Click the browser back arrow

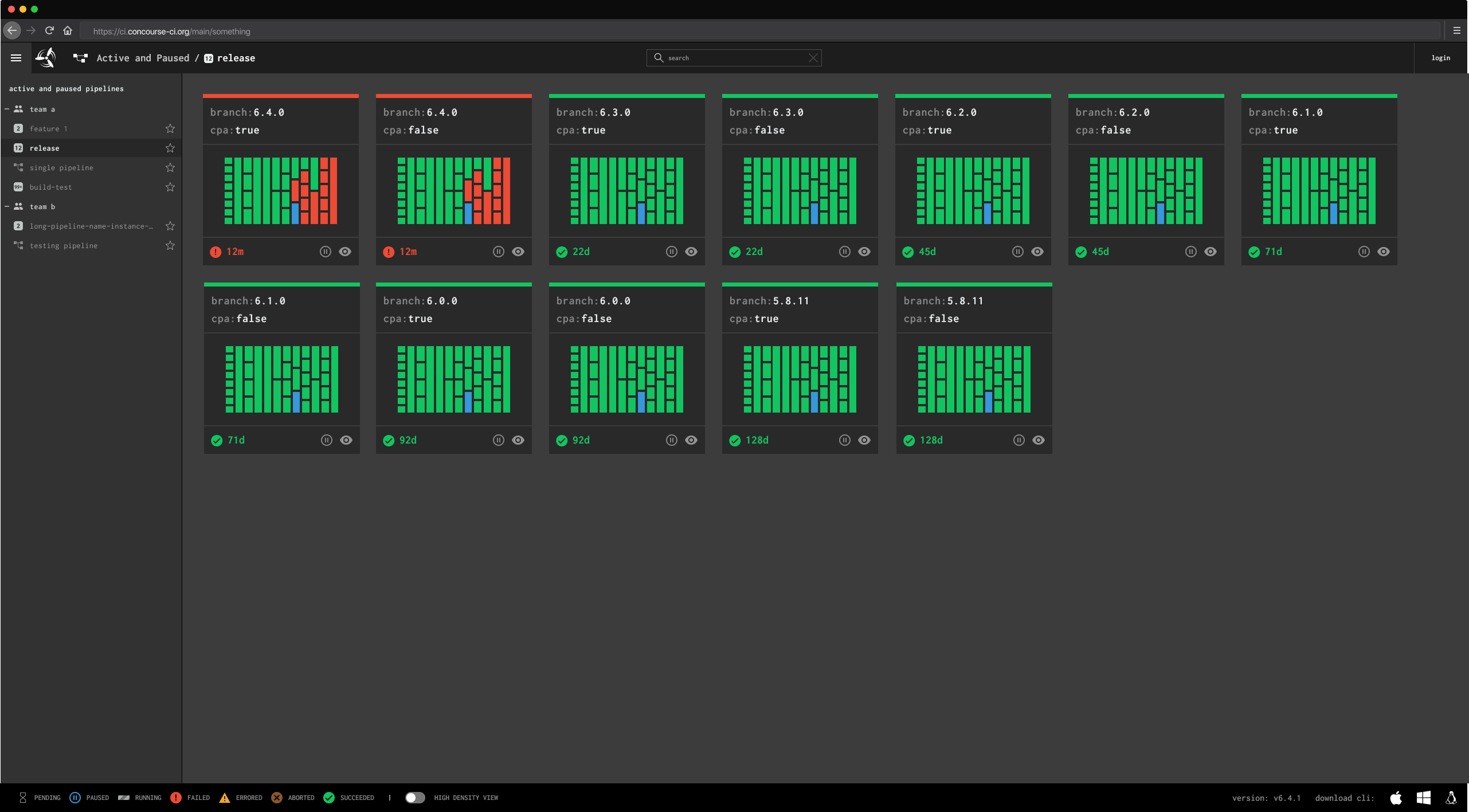12,30
